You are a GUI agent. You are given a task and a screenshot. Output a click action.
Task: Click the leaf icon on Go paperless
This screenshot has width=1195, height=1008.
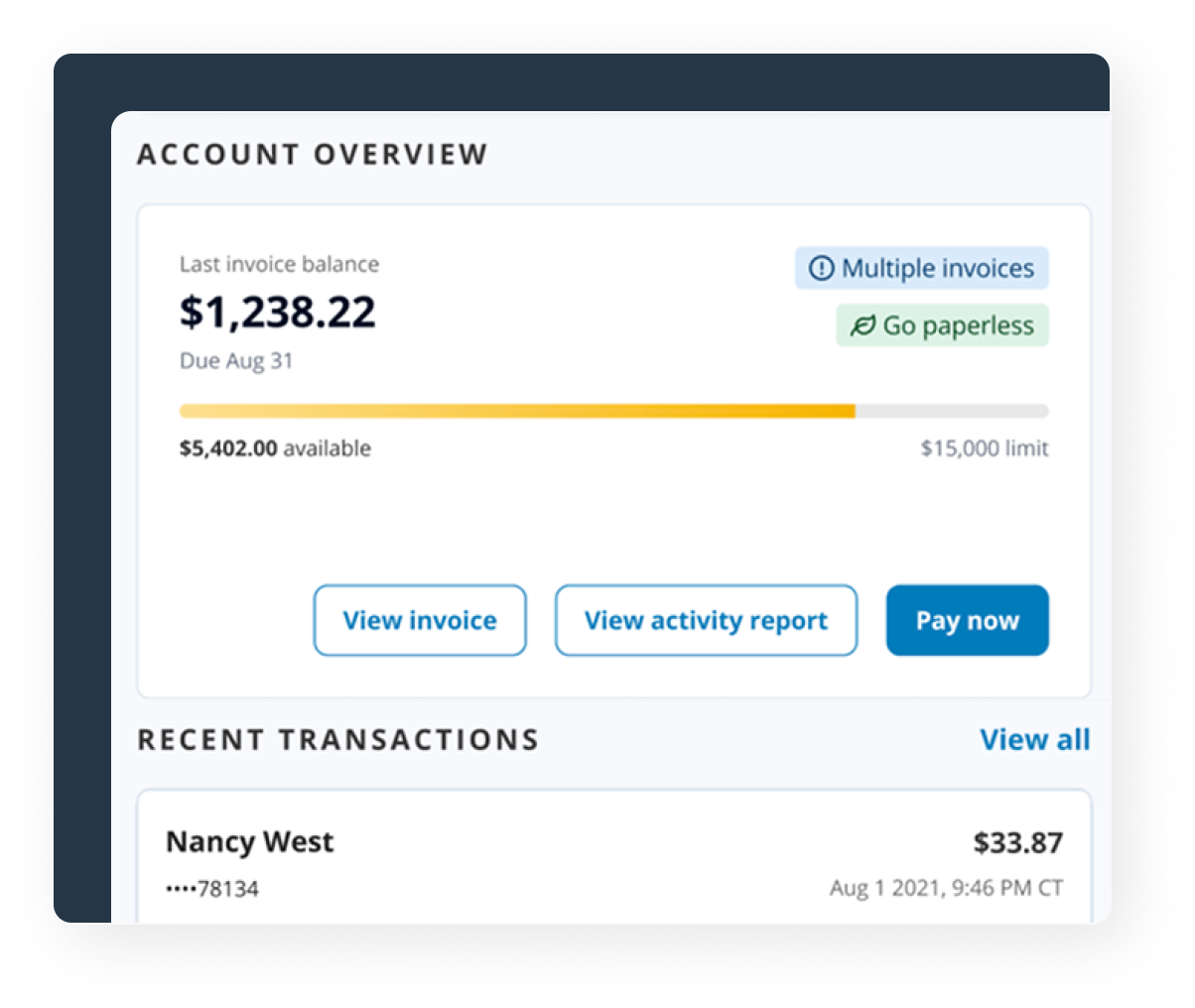tap(863, 326)
